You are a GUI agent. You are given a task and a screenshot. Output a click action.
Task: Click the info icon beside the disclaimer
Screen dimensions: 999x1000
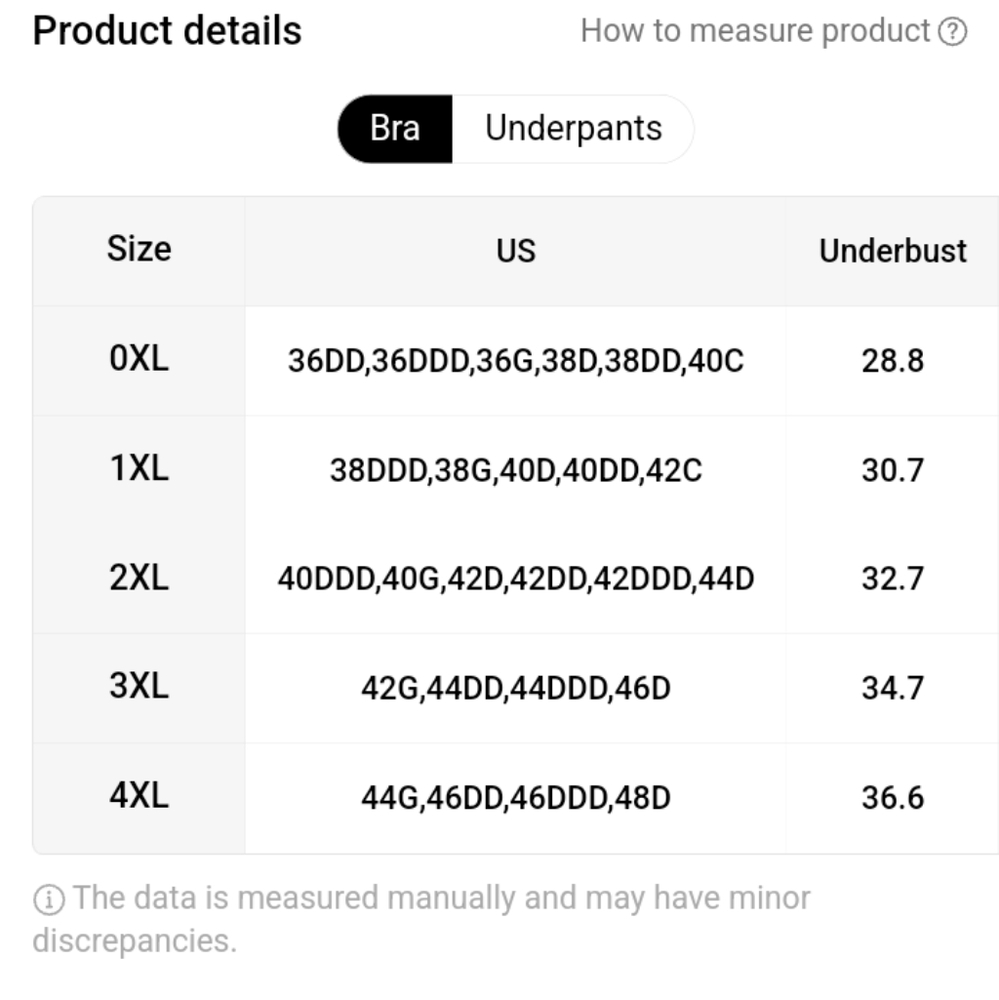point(49,900)
